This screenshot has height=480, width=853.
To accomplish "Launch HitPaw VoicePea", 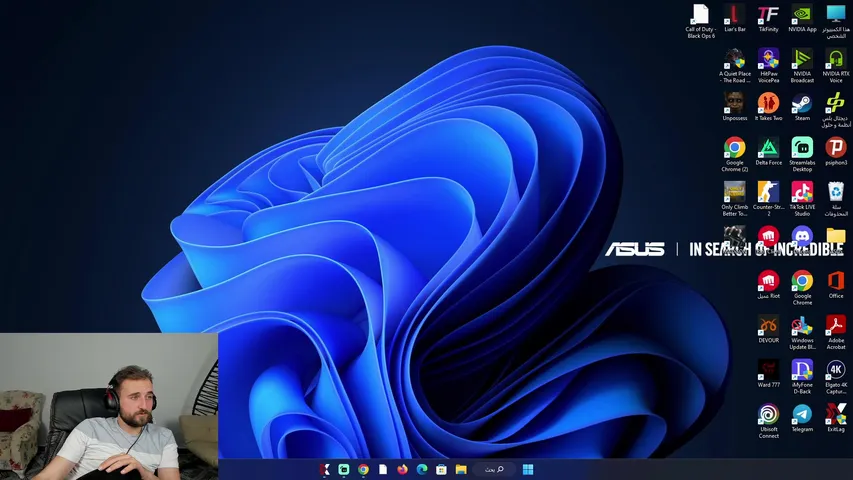I will pos(768,65).
